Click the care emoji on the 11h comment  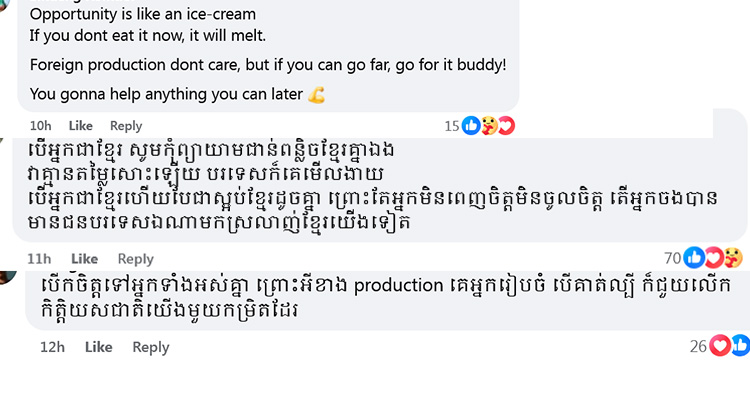tap(732, 258)
